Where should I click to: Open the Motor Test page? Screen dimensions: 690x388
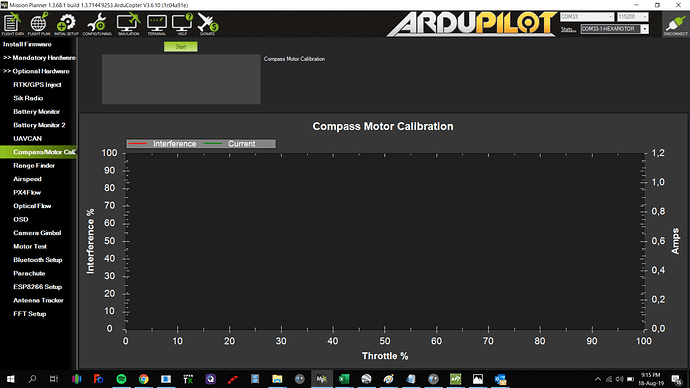(30, 246)
